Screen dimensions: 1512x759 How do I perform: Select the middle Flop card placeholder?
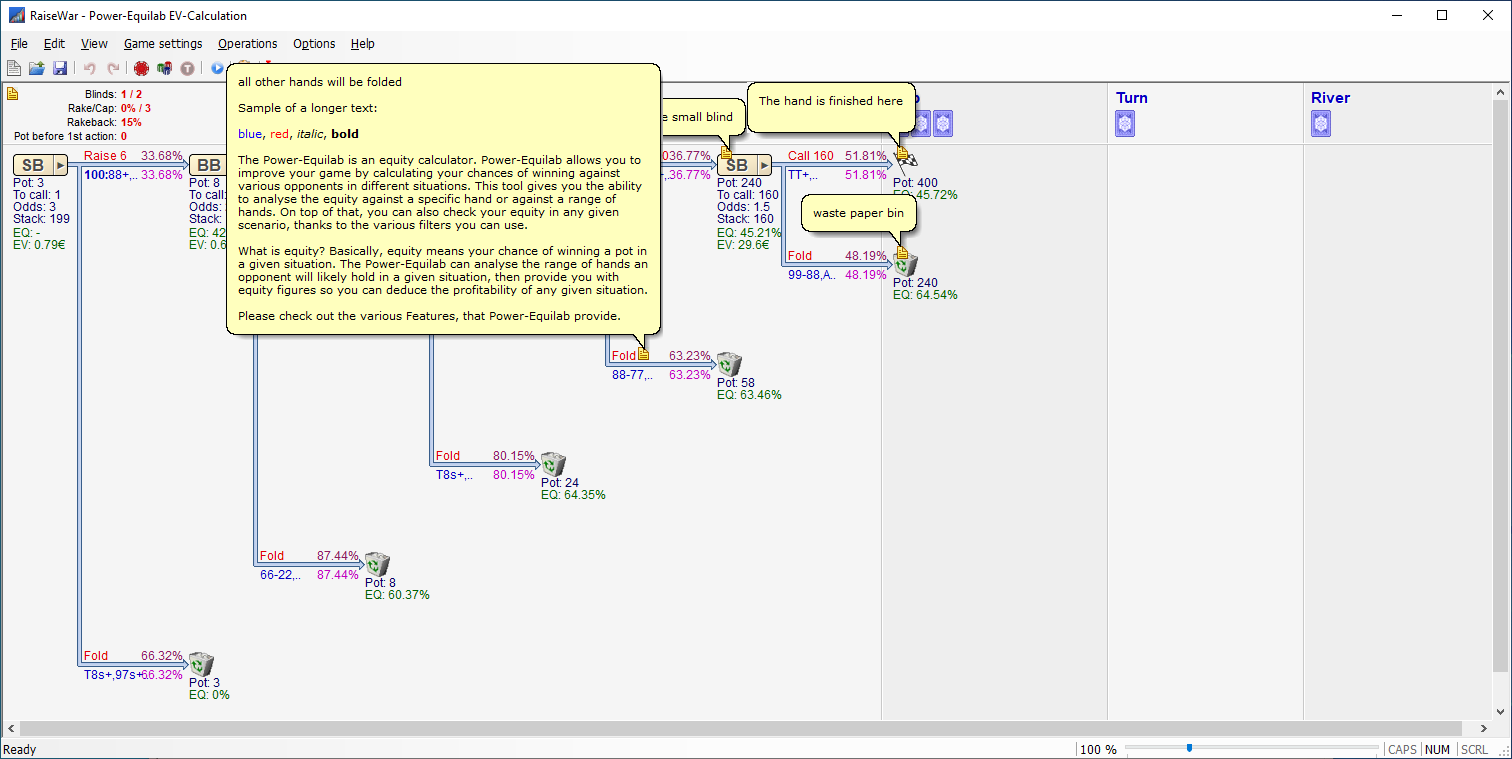921,124
